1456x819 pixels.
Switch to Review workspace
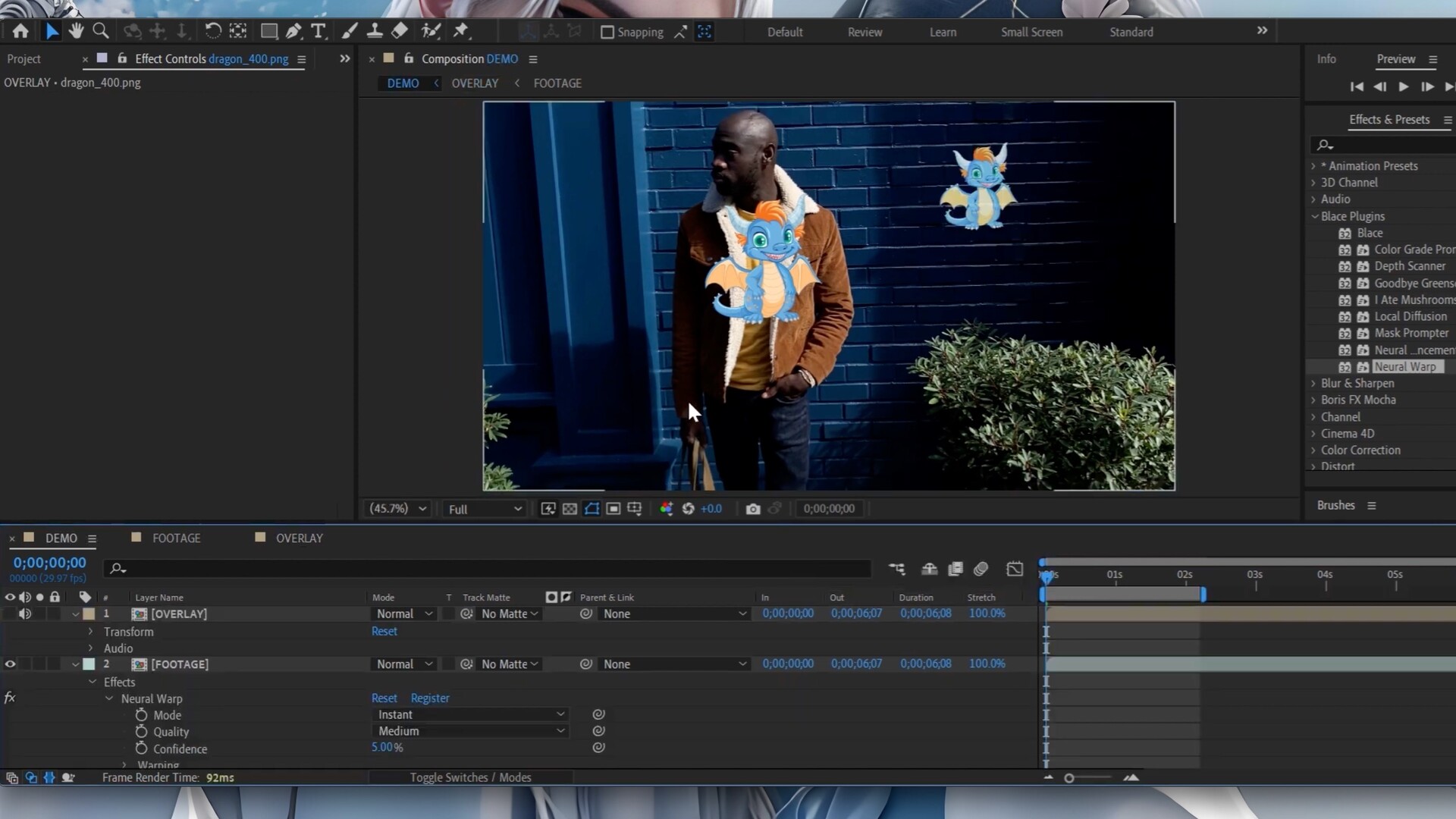864,32
